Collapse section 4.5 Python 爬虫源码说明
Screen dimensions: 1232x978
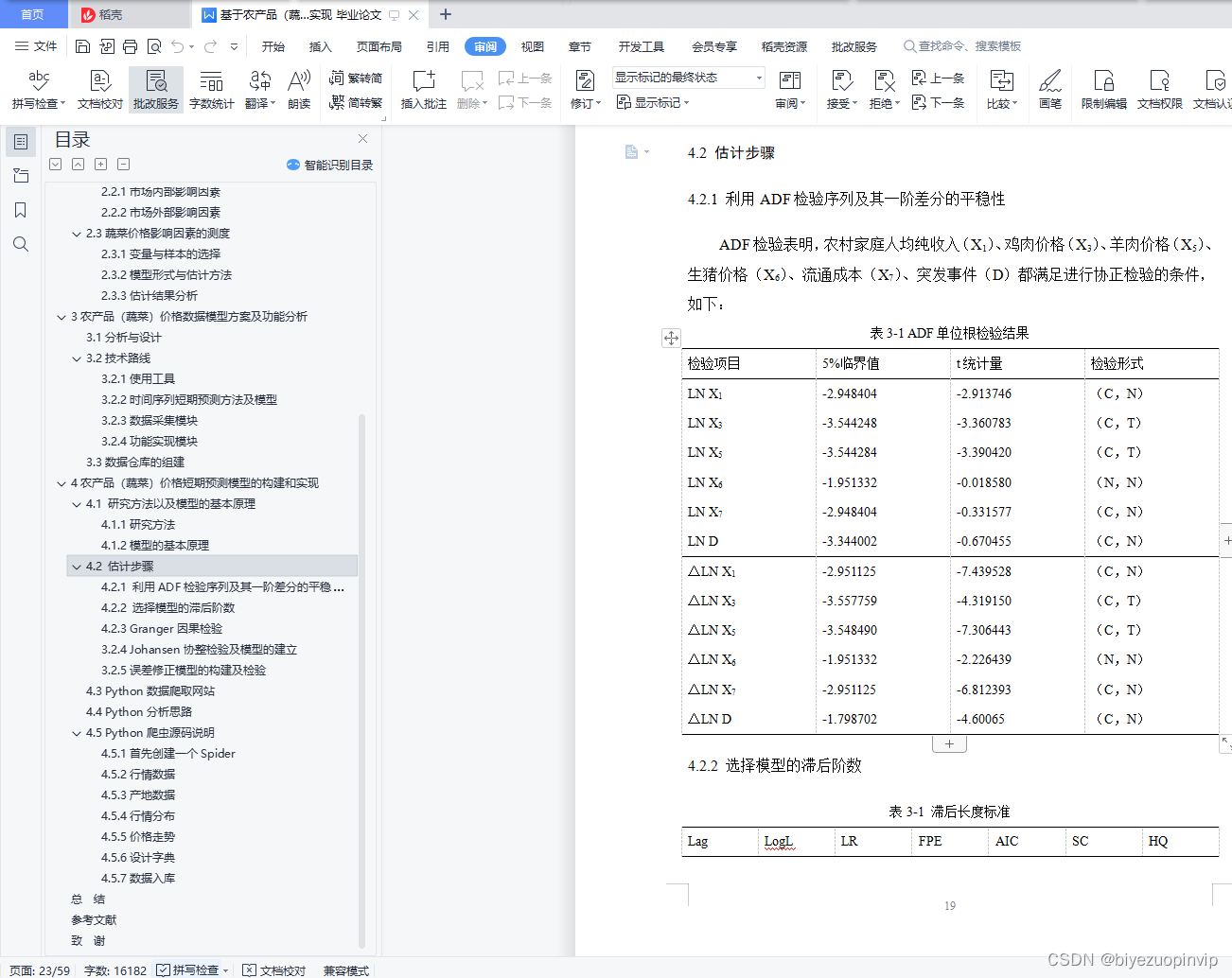coord(77,733)
